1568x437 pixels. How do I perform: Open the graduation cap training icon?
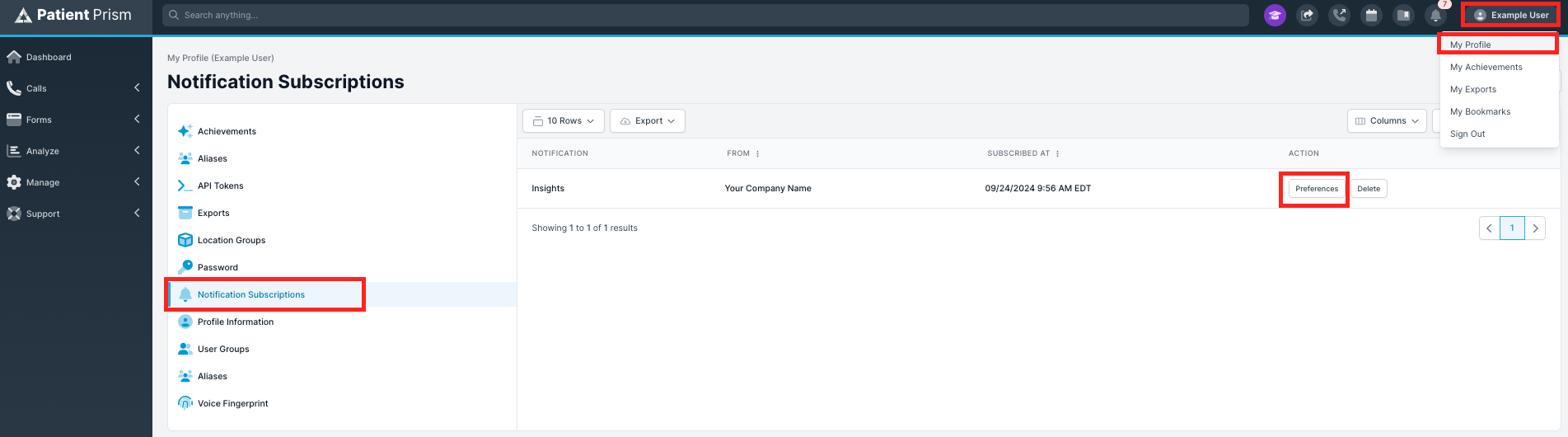coord(1275,15)
